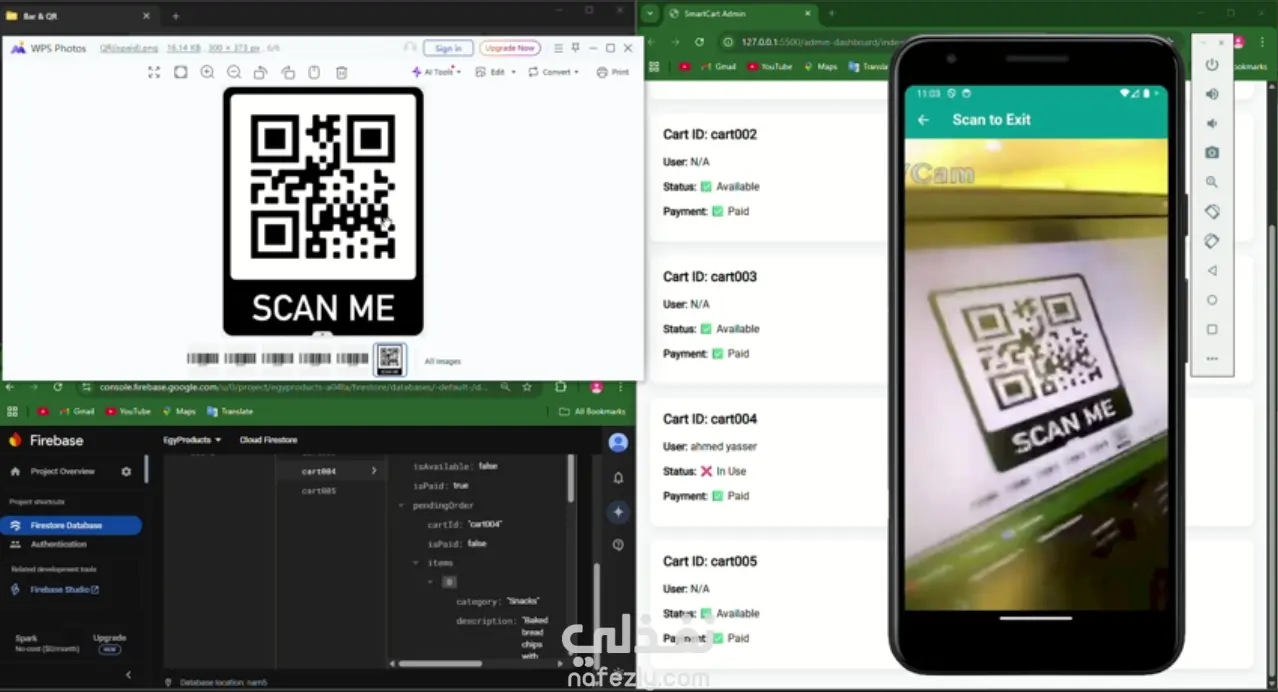The image size is (1278, 692).
Task: Click the copy icon in WPS Photos toolbar
Action: click(x=314, y=72)
